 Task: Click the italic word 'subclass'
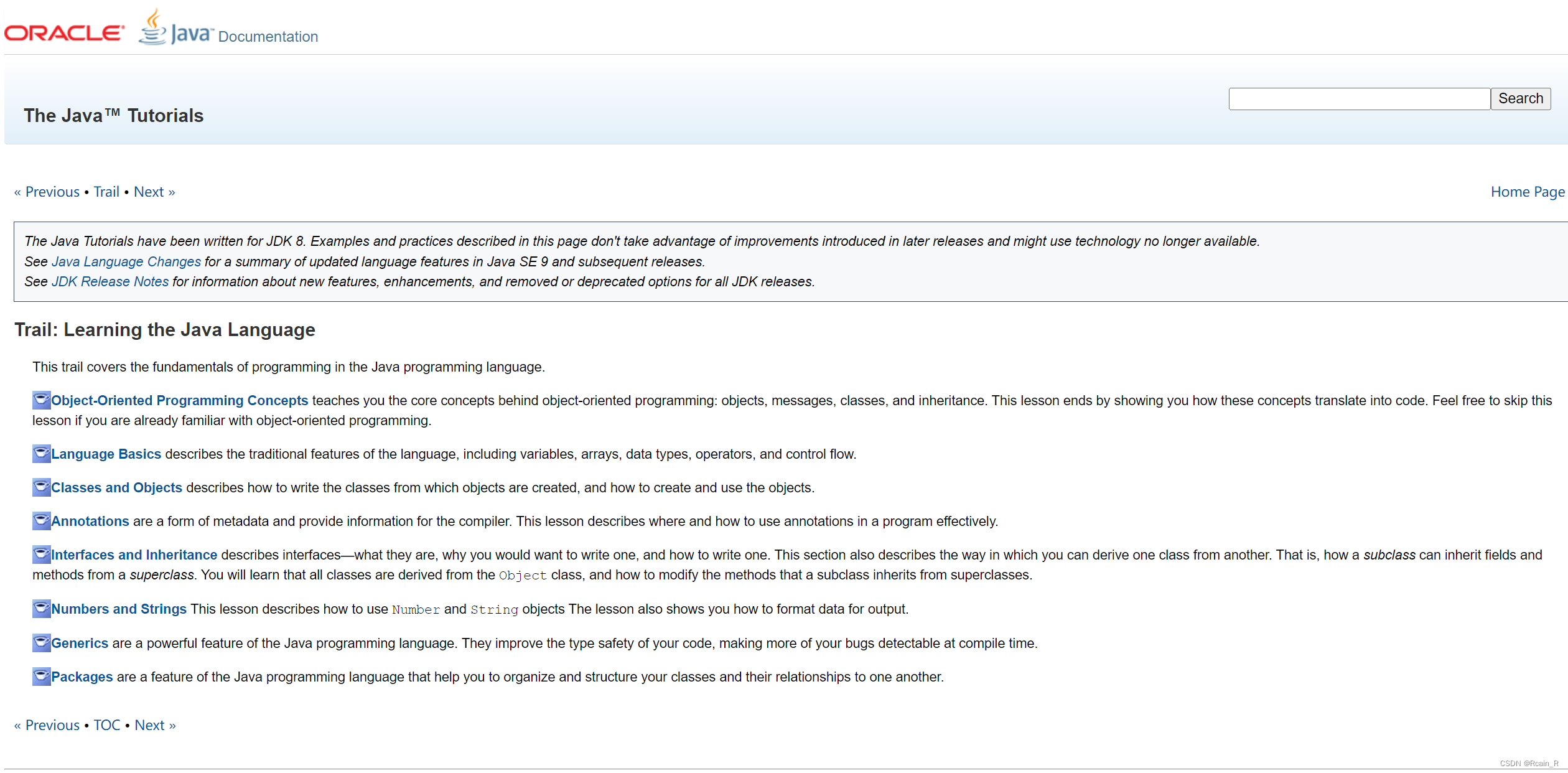1389,555
